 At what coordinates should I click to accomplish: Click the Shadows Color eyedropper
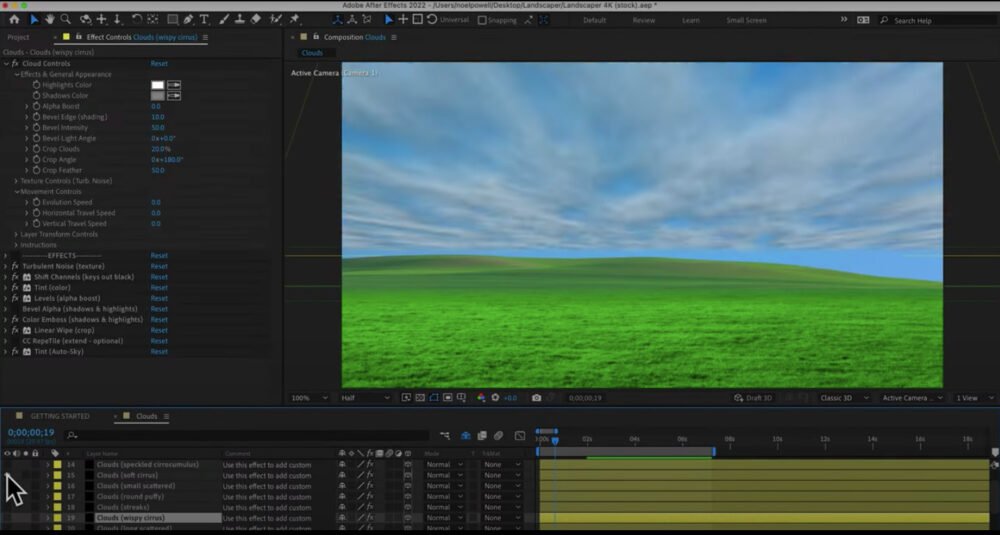point(173,96)
